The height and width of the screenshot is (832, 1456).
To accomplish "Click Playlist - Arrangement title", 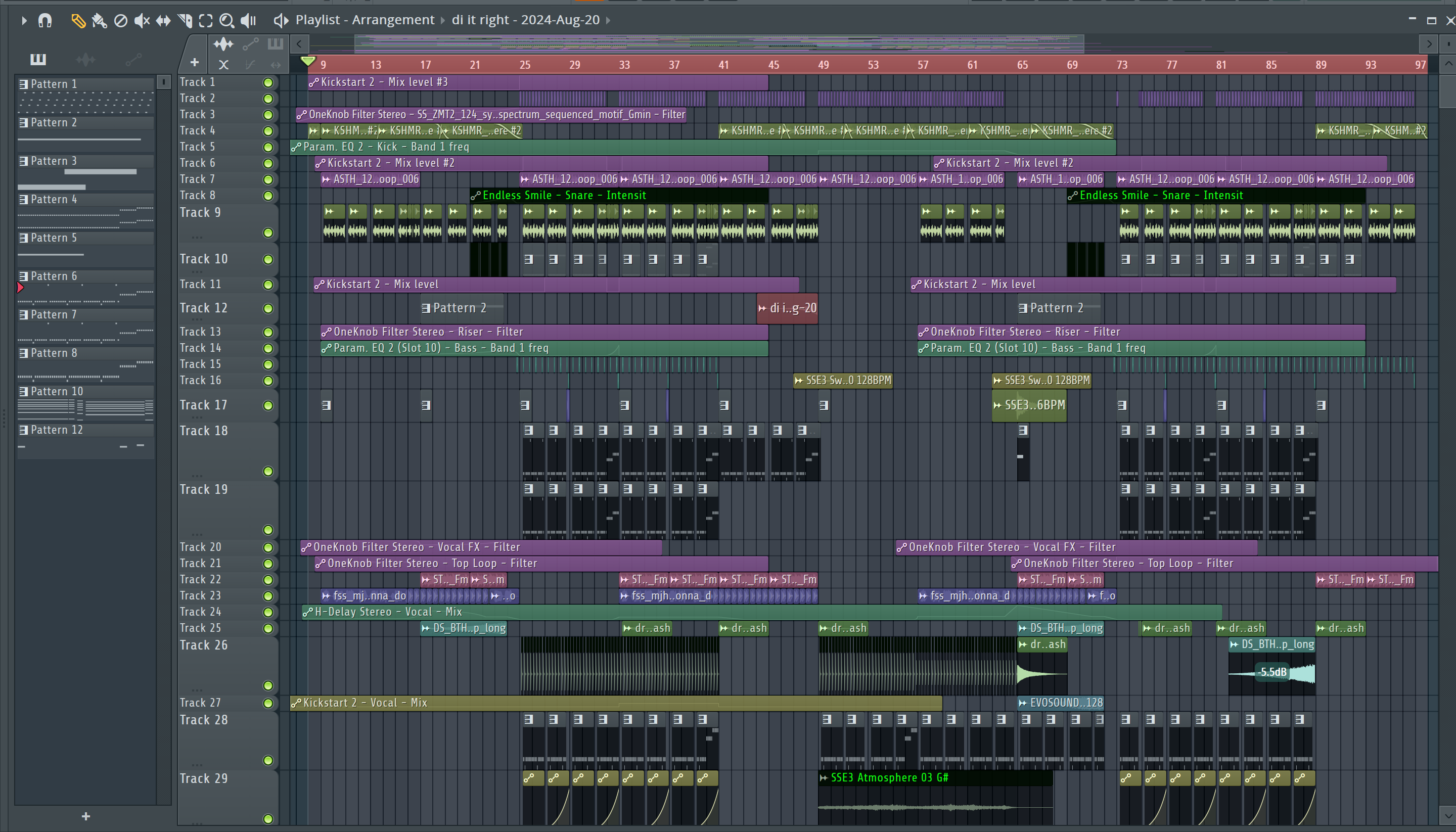I will (365, 20).
